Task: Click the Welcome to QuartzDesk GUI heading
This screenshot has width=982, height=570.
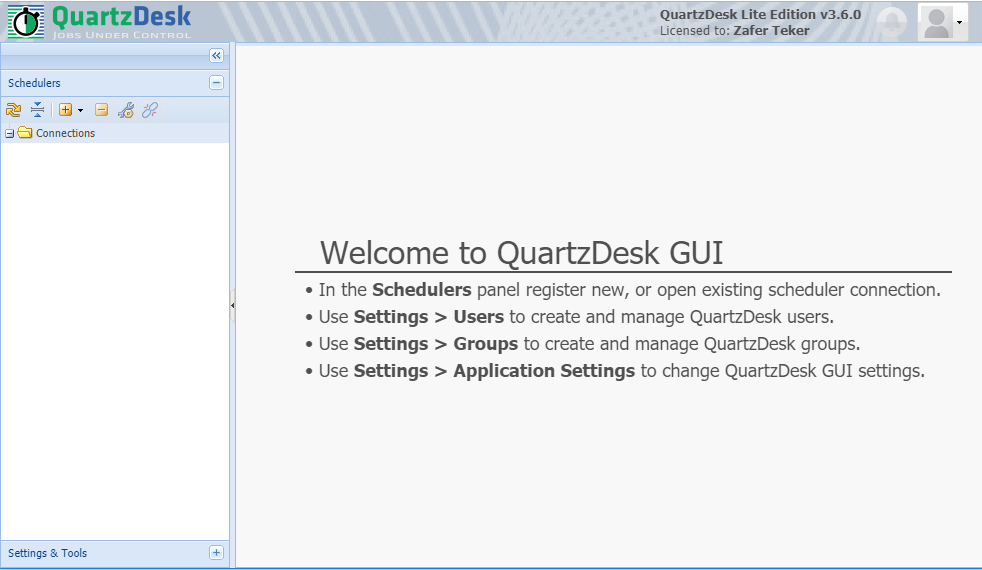Action: click(x=522, y=253)
